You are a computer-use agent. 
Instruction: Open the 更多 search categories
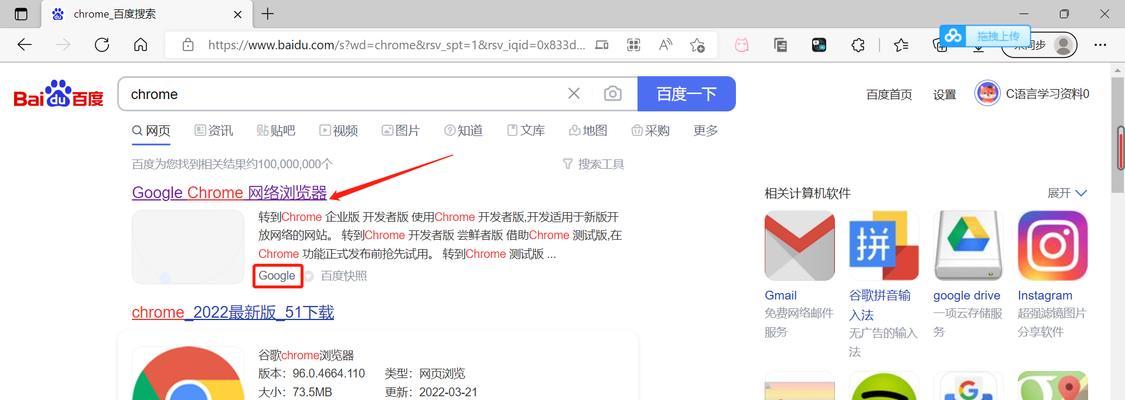pyautogui.click(x=705, y=130)
